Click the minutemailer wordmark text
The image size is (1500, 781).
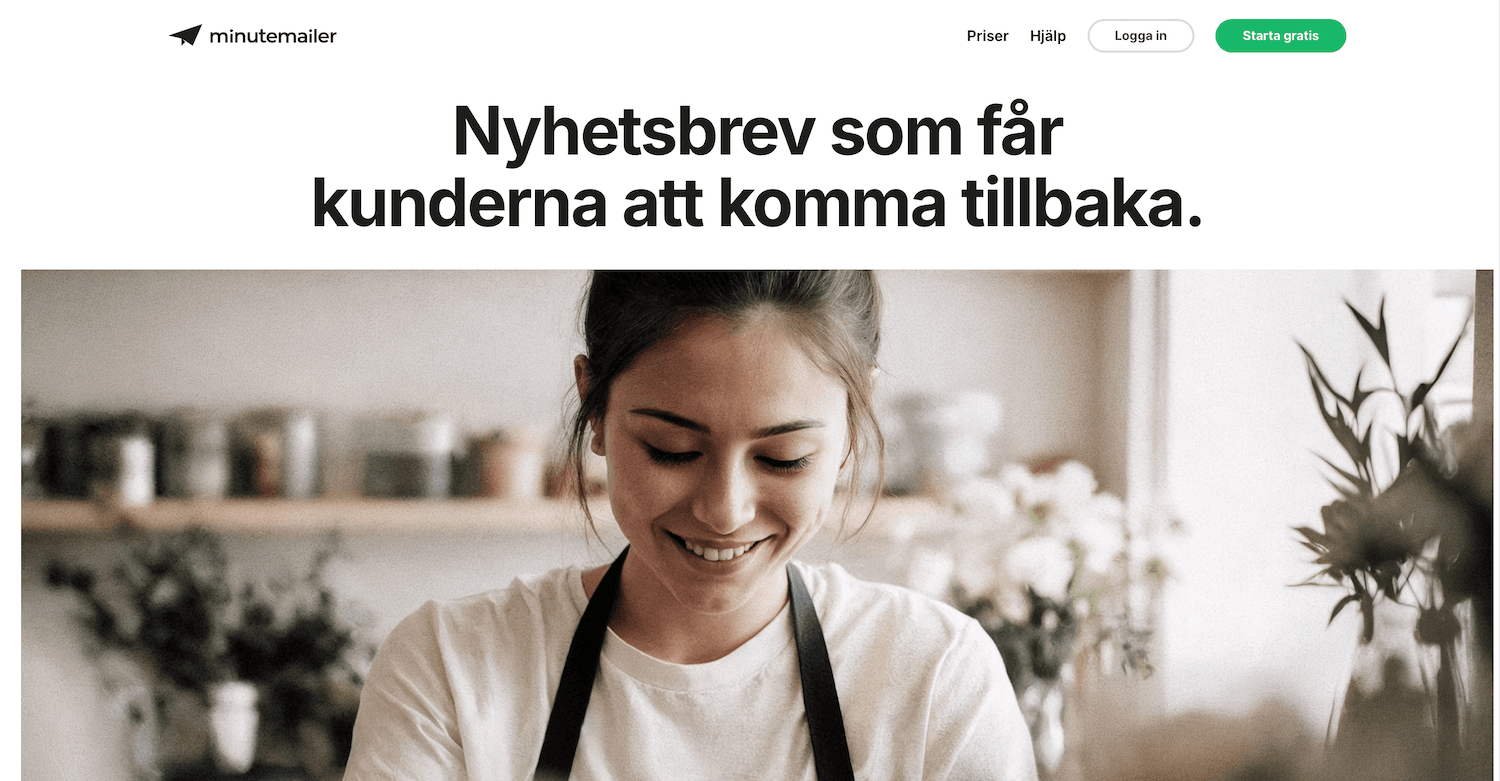pos(273,36)
